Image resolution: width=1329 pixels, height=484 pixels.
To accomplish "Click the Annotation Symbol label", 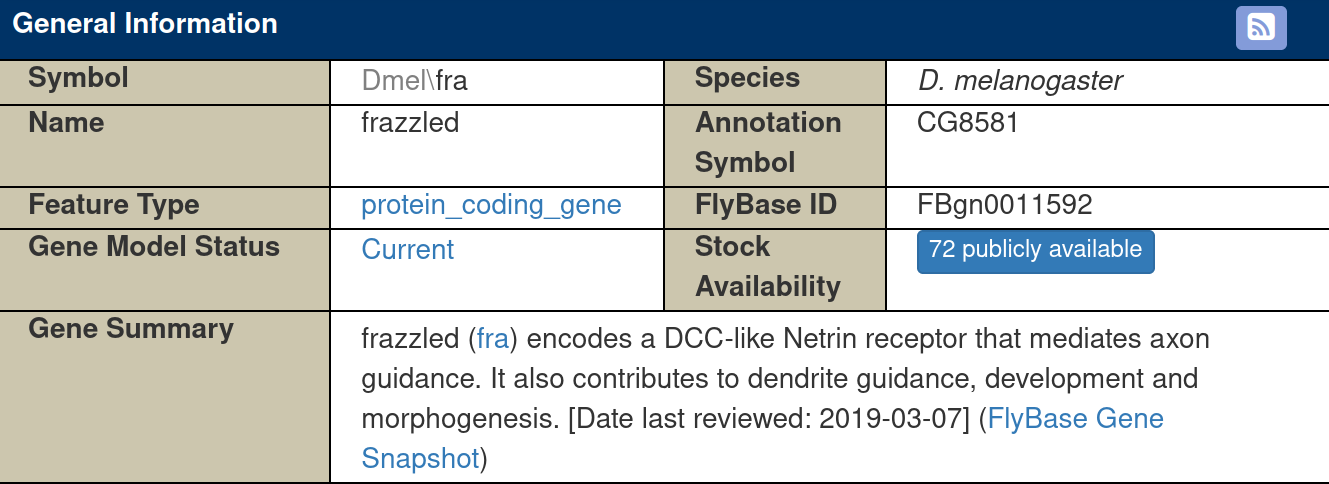I will [x=768, y=143].
